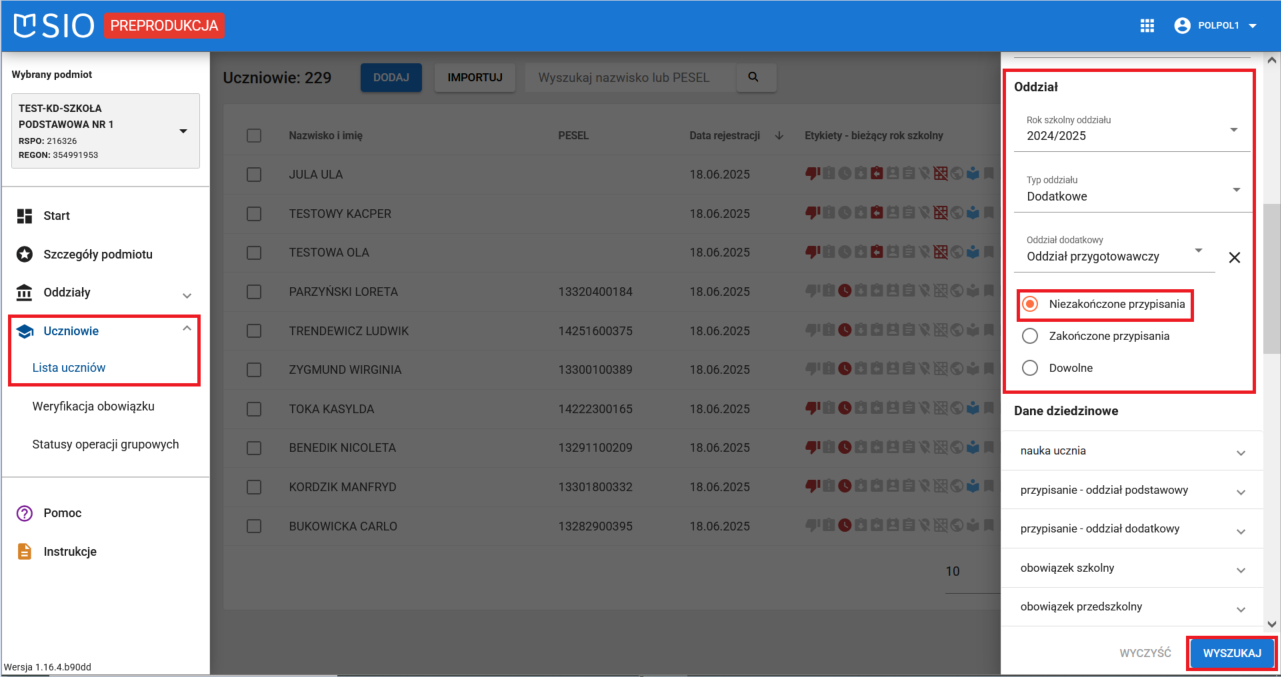Open the apps grid icon in header

1147,26
